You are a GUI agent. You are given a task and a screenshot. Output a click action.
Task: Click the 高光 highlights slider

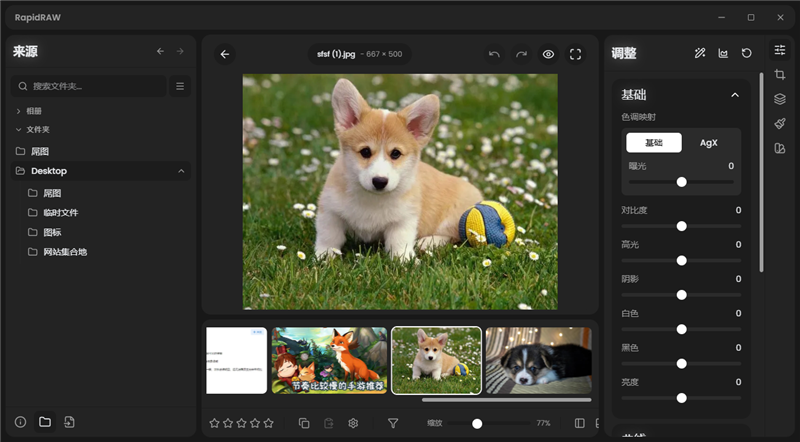pos(681,261)
